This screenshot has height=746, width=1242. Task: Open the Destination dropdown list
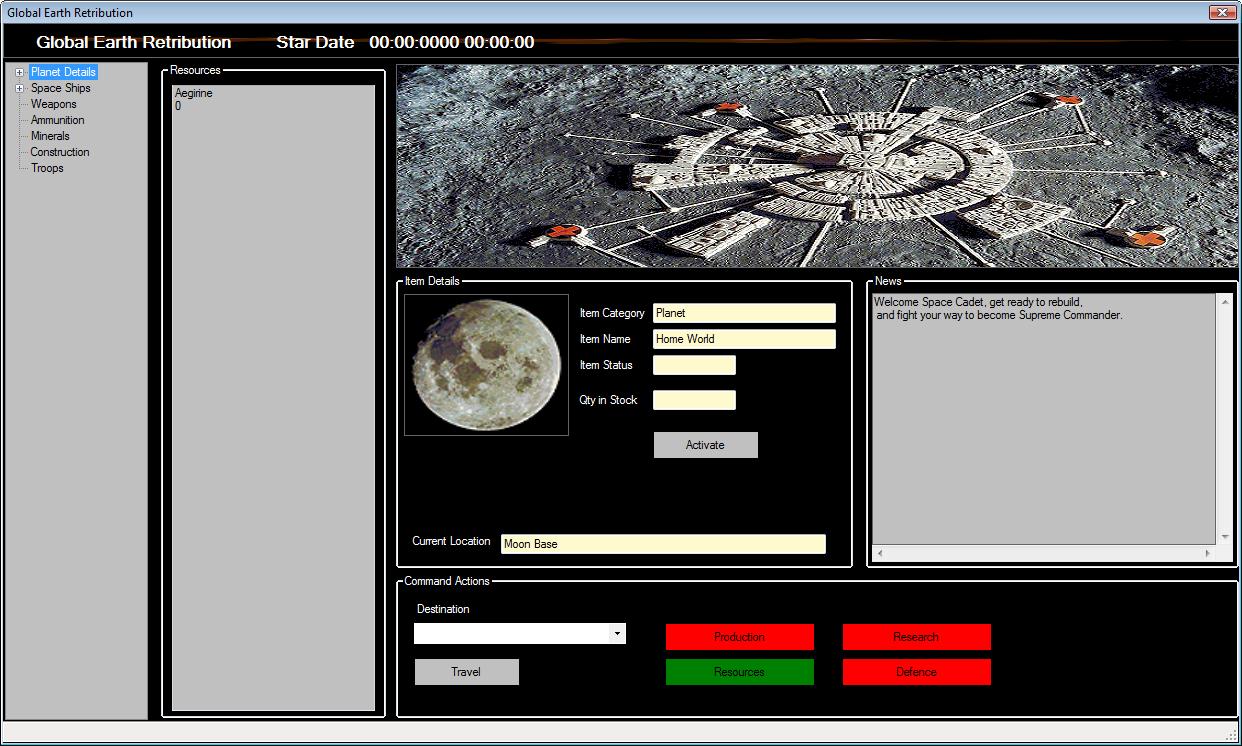[618, 633]
